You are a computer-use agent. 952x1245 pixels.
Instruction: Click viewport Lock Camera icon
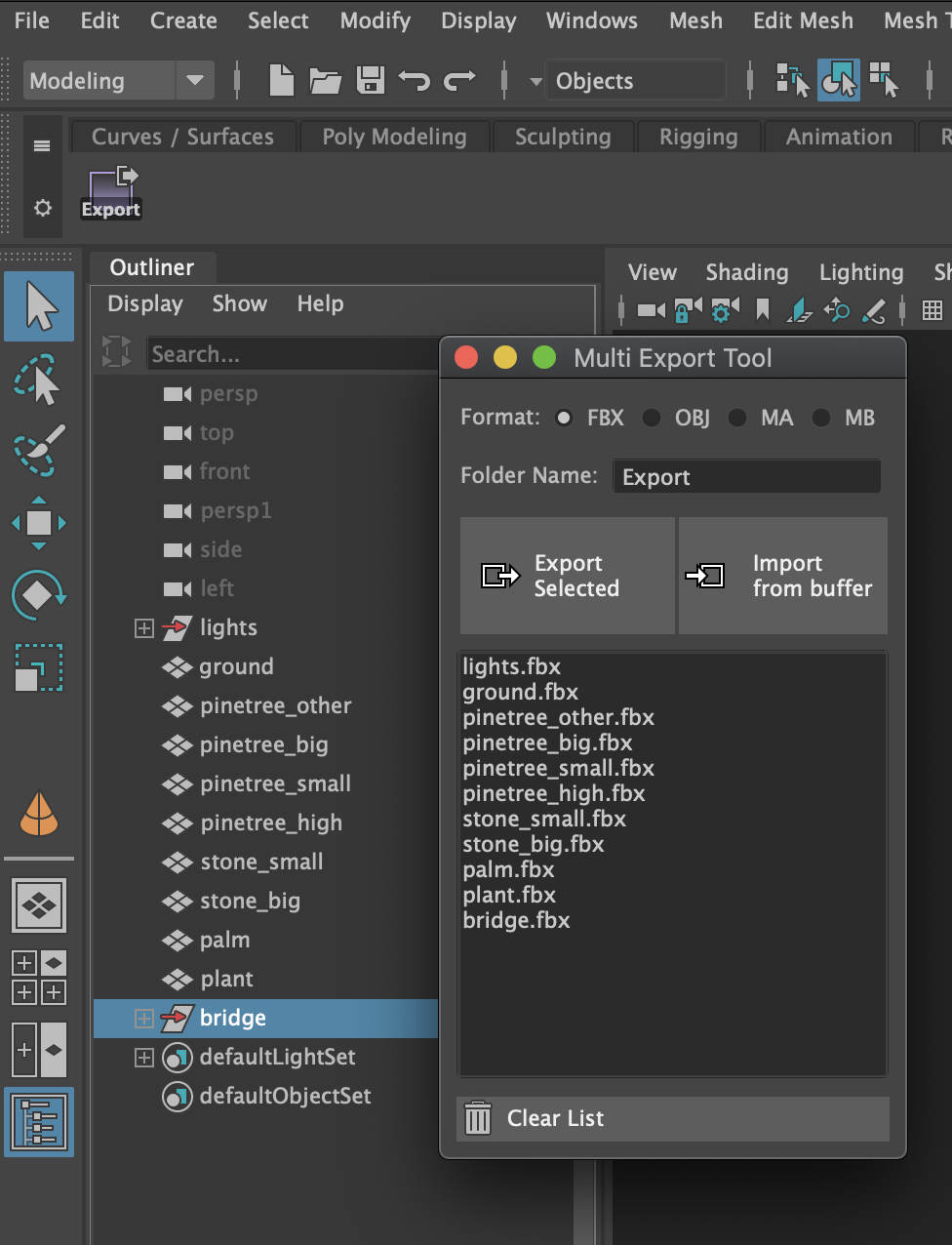(689, 310)
